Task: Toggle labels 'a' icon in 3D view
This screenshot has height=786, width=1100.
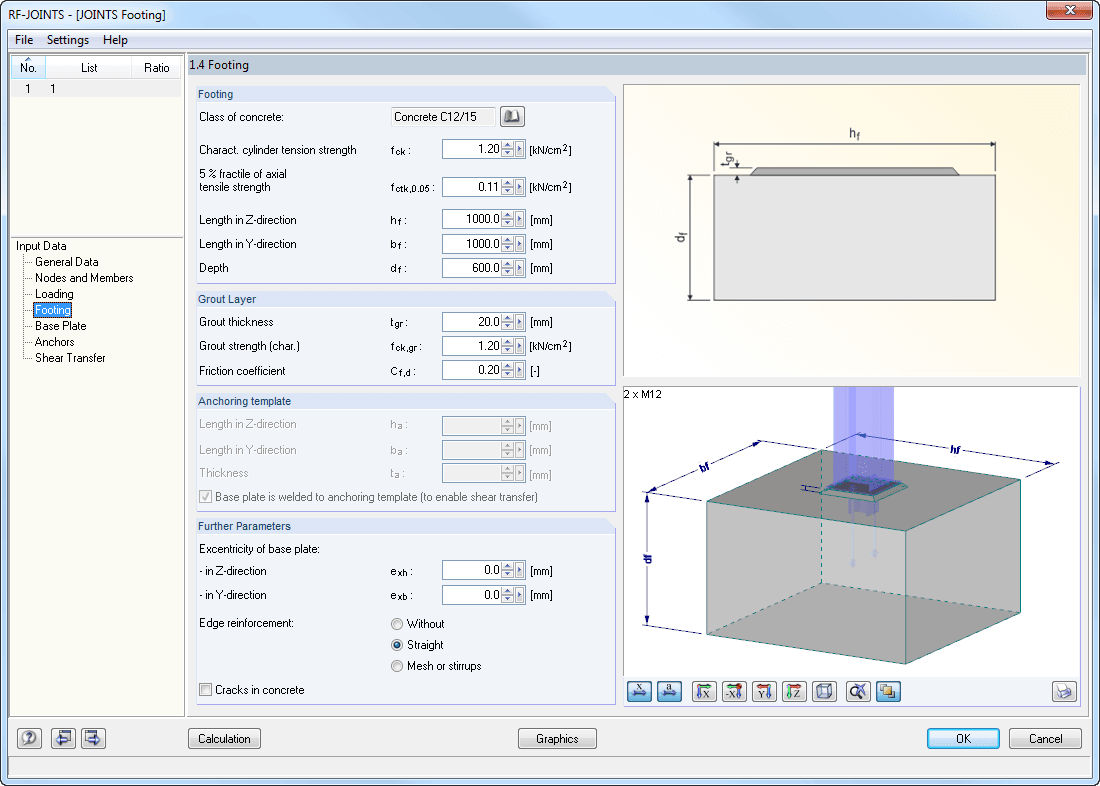Action: tap(669, 691)
